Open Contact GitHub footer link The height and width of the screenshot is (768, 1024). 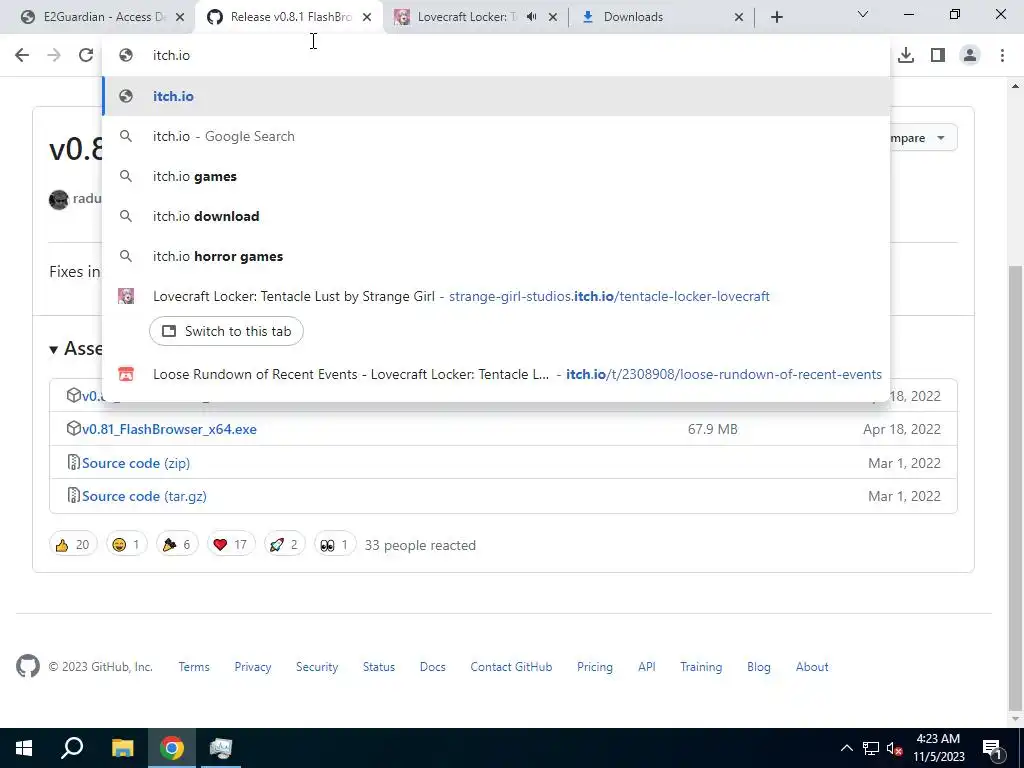[x=511, y=667]
